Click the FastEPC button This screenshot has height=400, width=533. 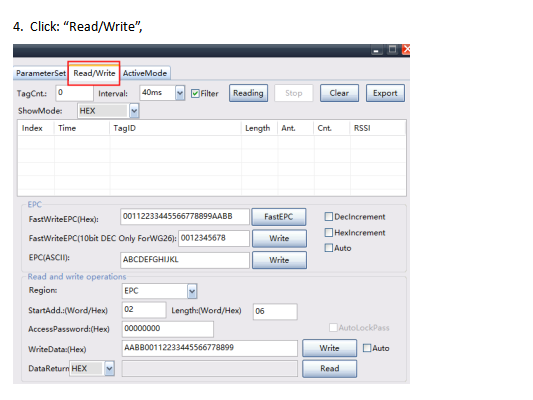click(279, 217)
